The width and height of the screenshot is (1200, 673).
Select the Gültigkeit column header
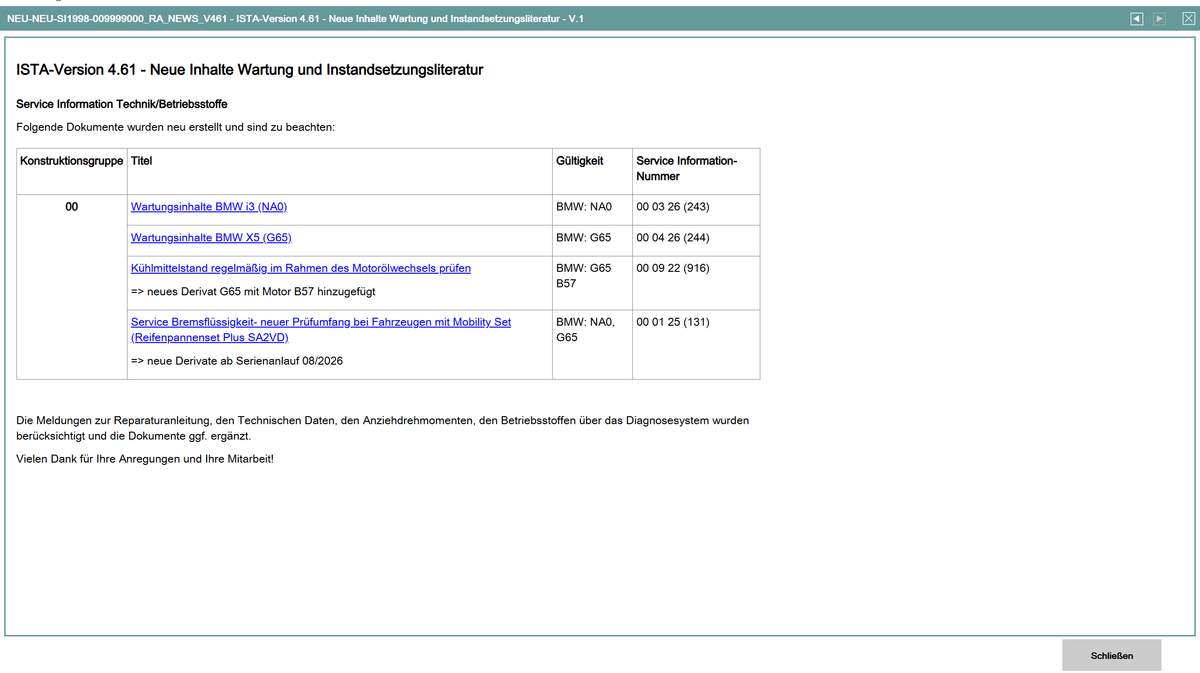(x=579, y=160)
